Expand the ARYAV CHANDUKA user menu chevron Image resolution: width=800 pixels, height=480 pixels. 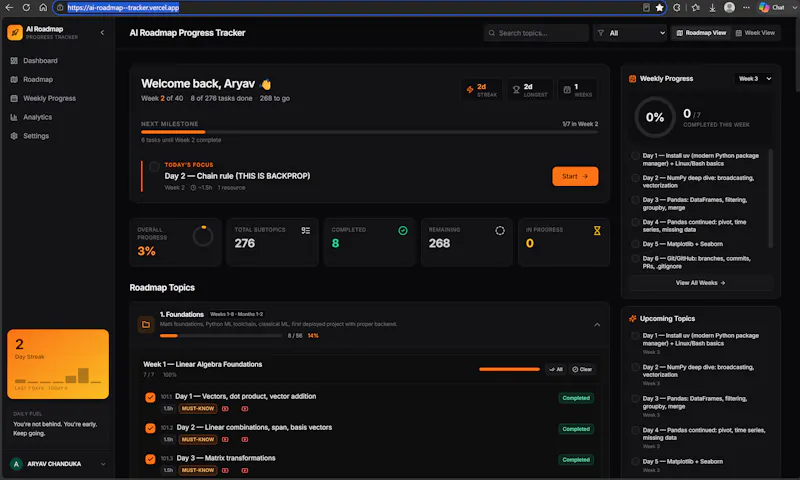[x=103, y=464]
